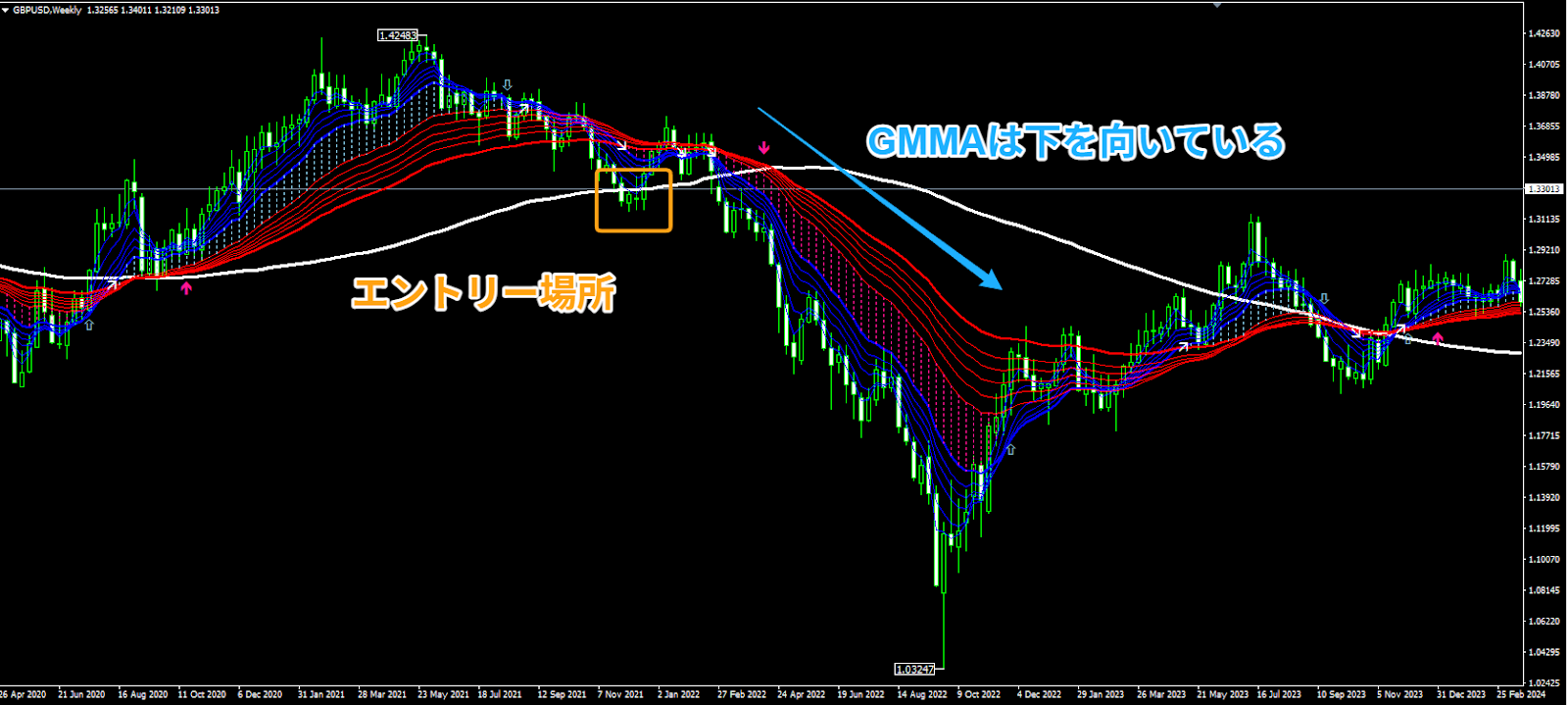
Task: Select the large blue diagonal trend arrow
Action: click(880, 199)
